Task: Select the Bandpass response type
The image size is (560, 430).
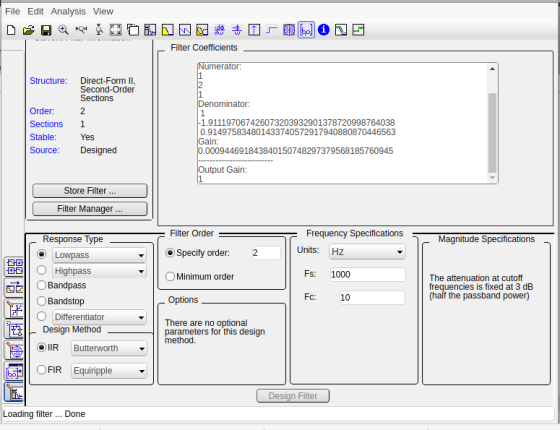Action: pyautogui.click(x=62, y=285)
